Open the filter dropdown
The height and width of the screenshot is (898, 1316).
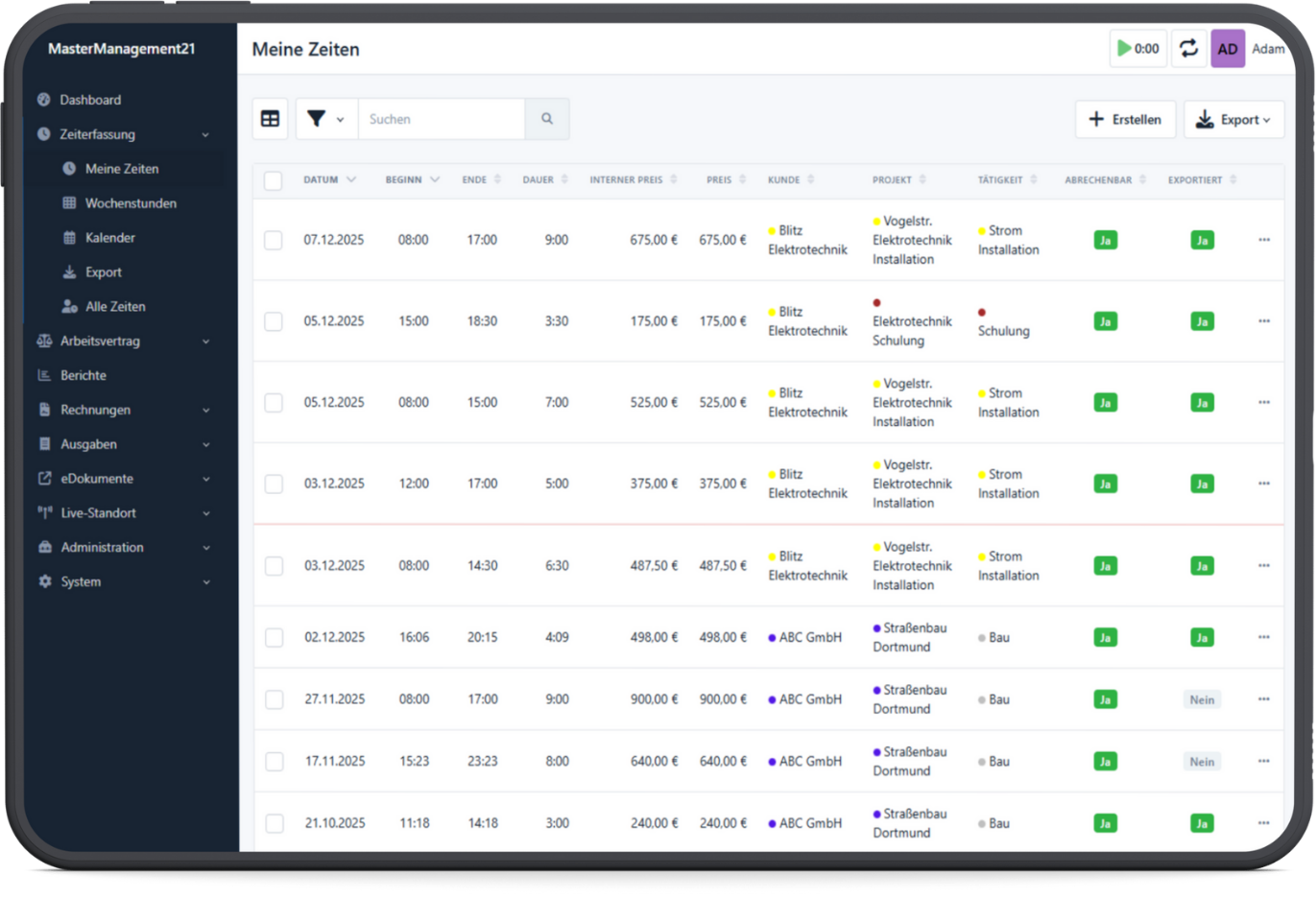point(325,119)
